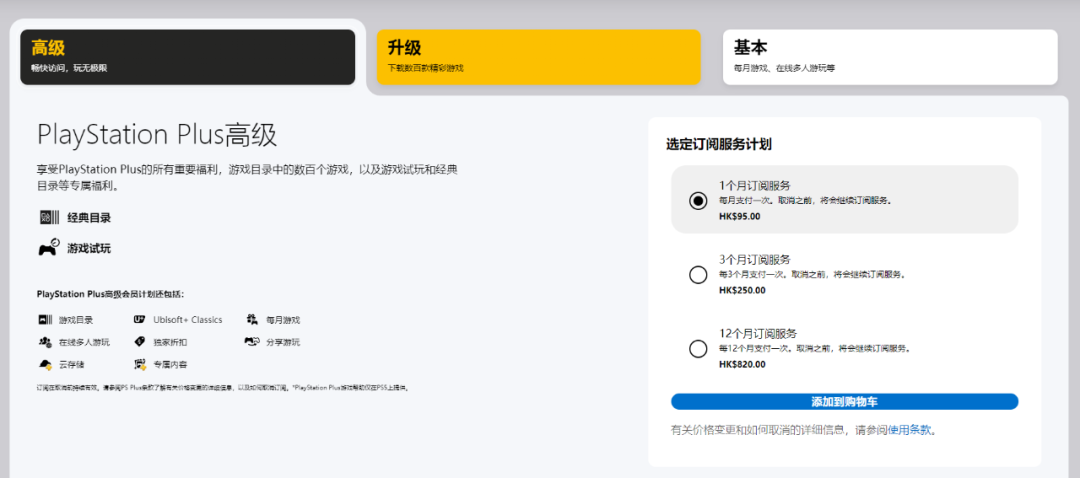Click the 游戏目录 icon
The width and height of the screenshot is (1080, 478).
pos(45,320)
